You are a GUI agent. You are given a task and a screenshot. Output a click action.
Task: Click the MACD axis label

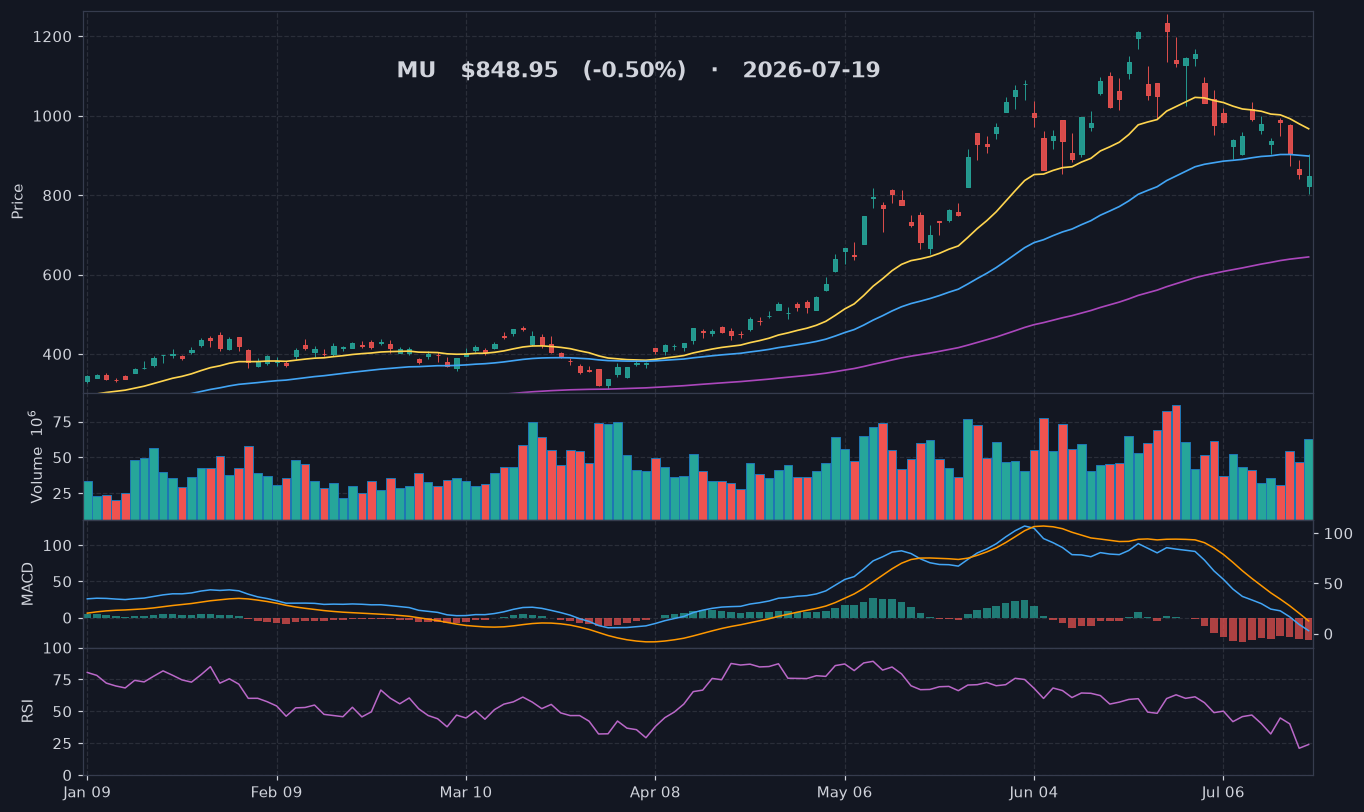[x=28, y=583]
